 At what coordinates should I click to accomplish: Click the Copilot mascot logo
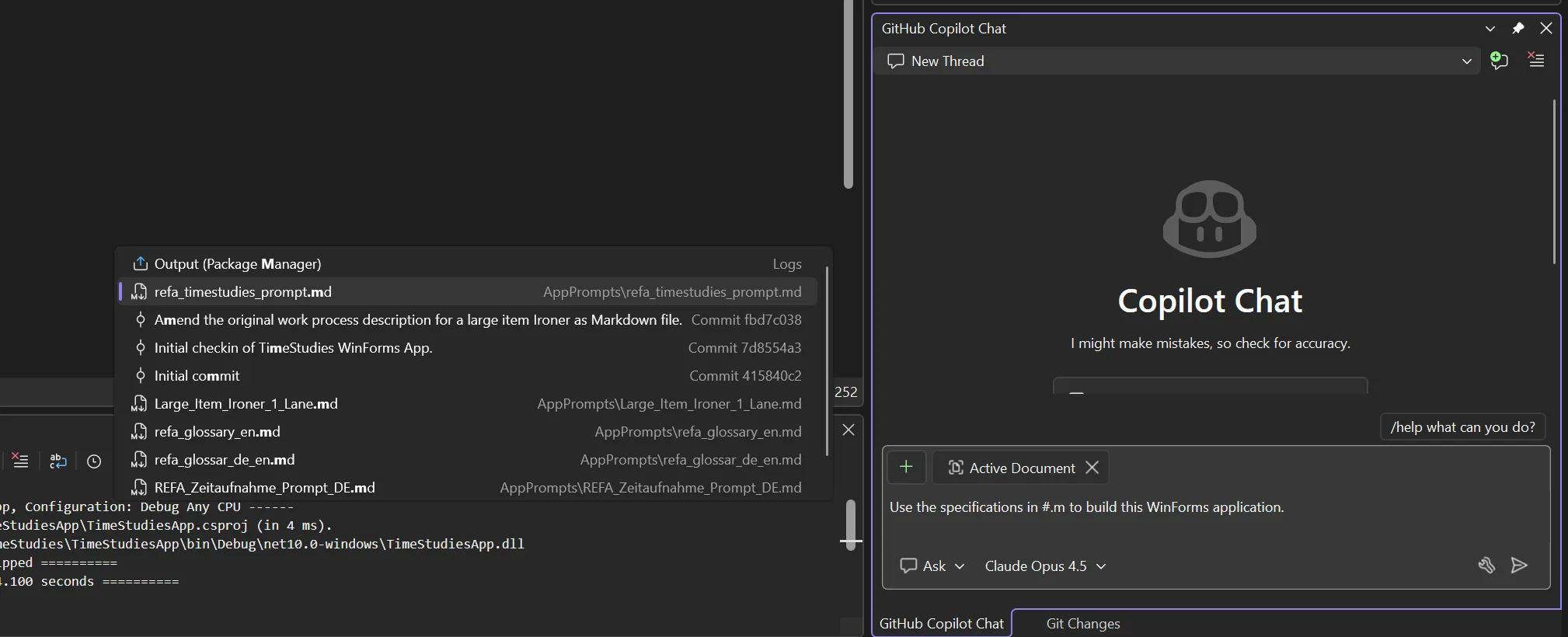tap(1210, 219)
